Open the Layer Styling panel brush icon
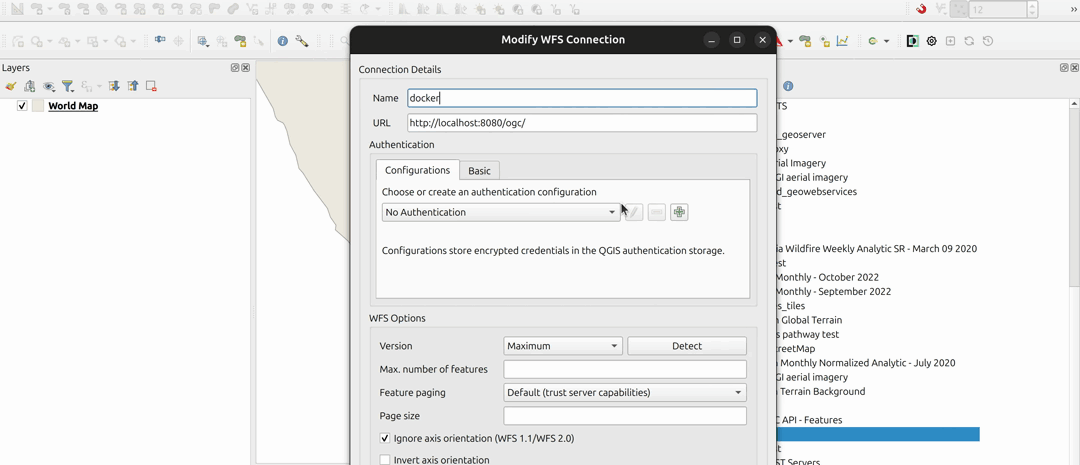 (x=10, y=86)
